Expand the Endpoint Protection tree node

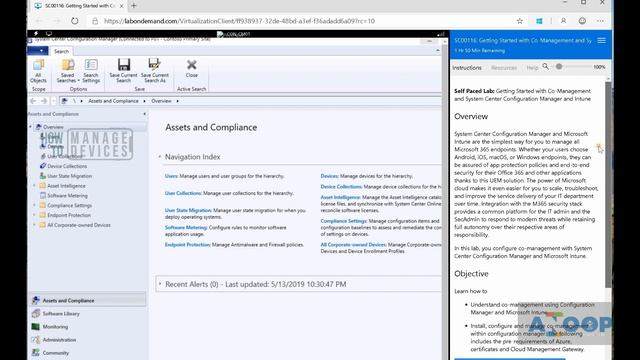point(34,215)
